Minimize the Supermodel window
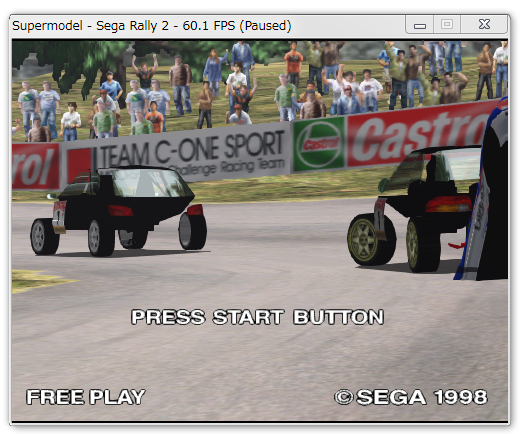This screenshot has width=523, height=434. (x=420, y=25)
